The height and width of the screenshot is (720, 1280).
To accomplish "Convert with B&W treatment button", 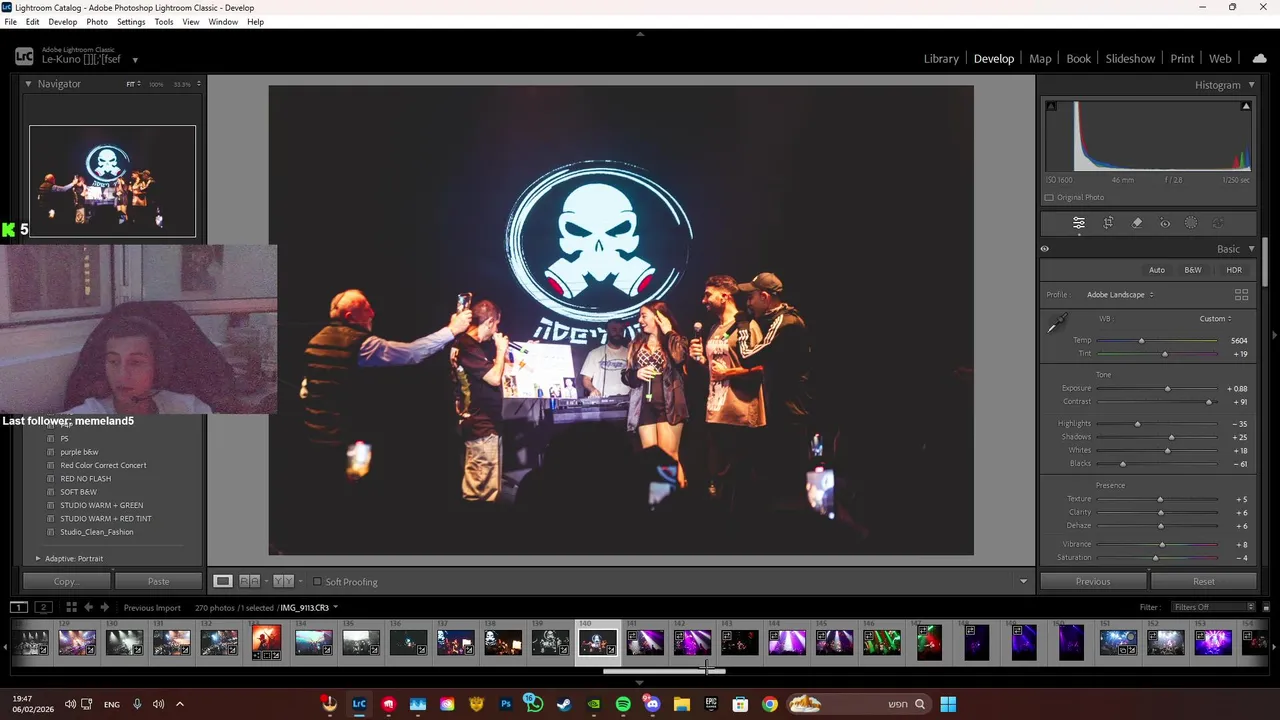I will coord(1193,270).
